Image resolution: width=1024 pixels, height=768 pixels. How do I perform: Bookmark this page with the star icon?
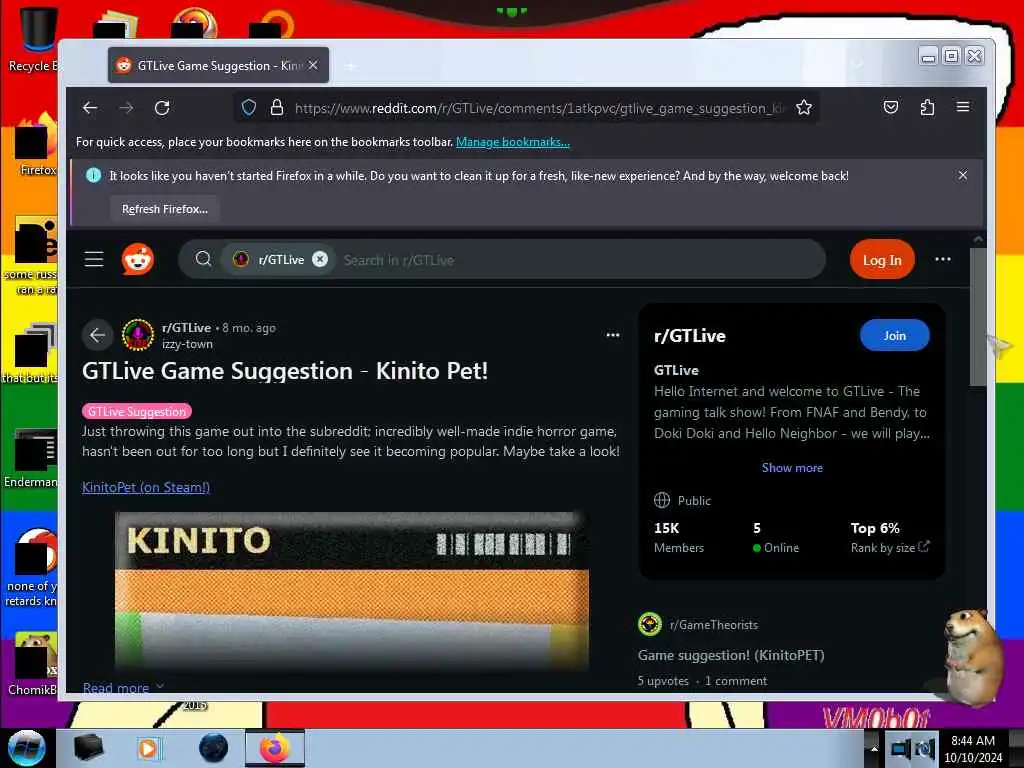tap(804, 108)
